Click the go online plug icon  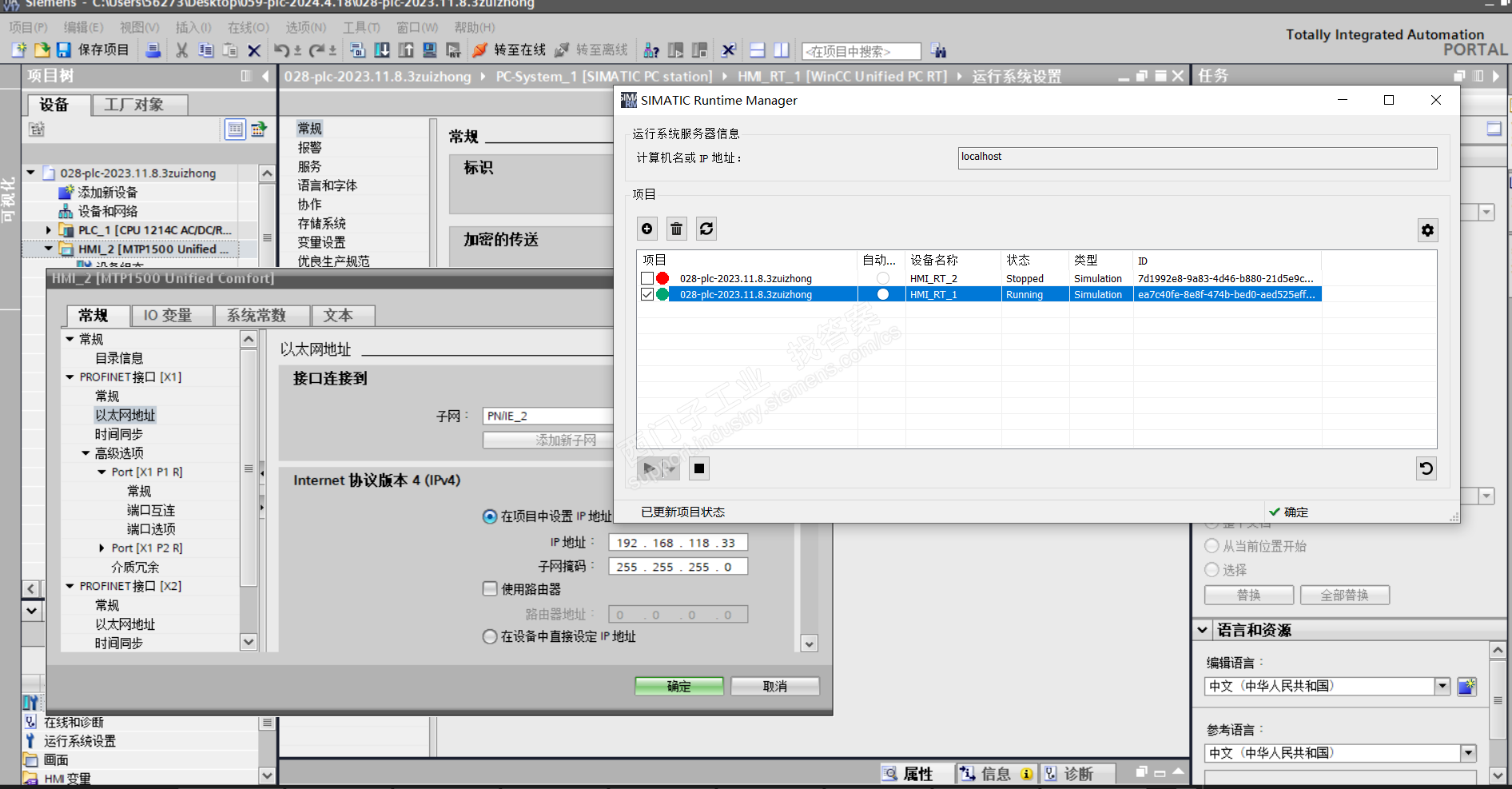479,50
